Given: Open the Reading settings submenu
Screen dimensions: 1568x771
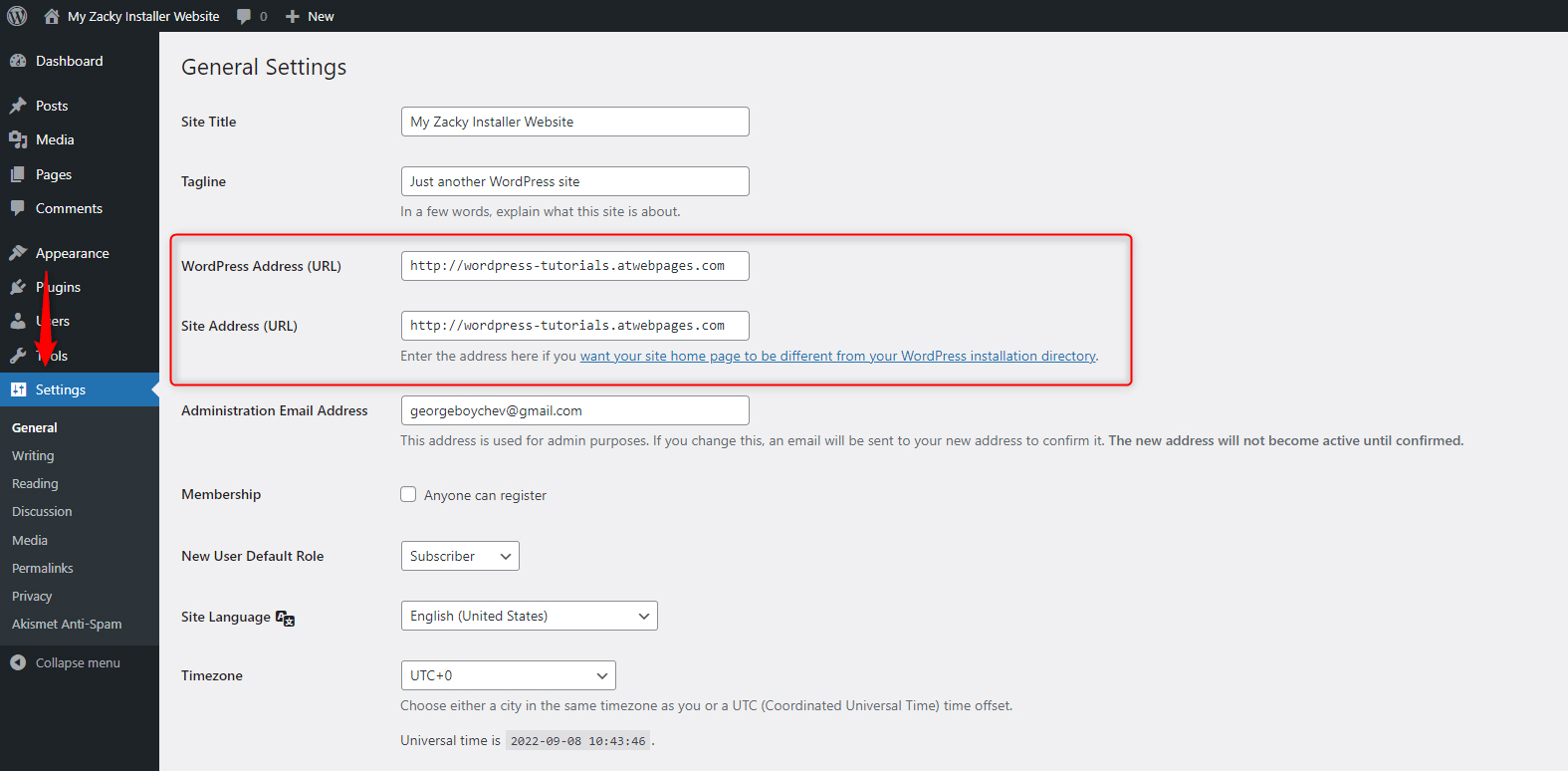Looking at the screenshot, I should [35, 483].
